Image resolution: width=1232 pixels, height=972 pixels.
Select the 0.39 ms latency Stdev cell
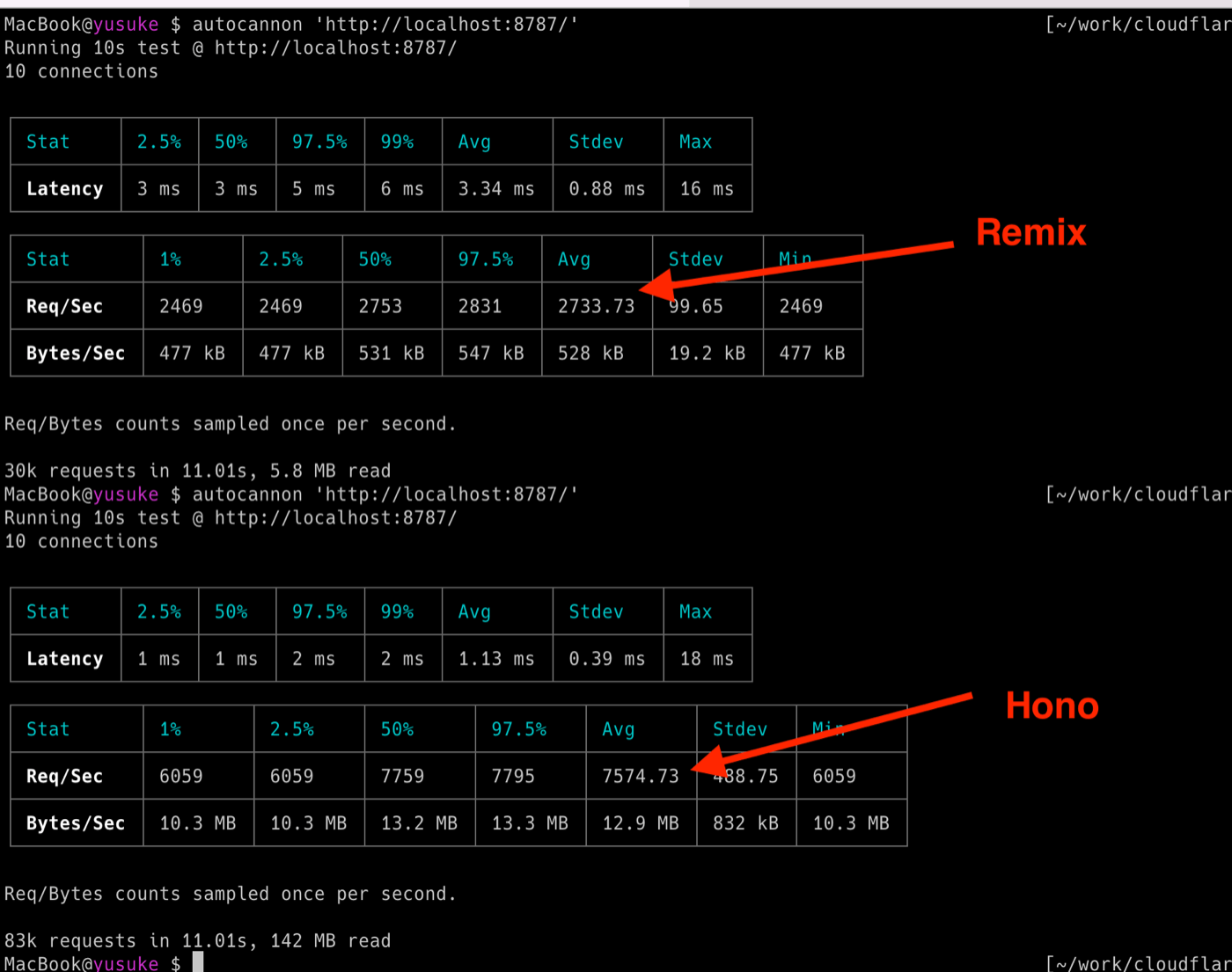point(607,658)
